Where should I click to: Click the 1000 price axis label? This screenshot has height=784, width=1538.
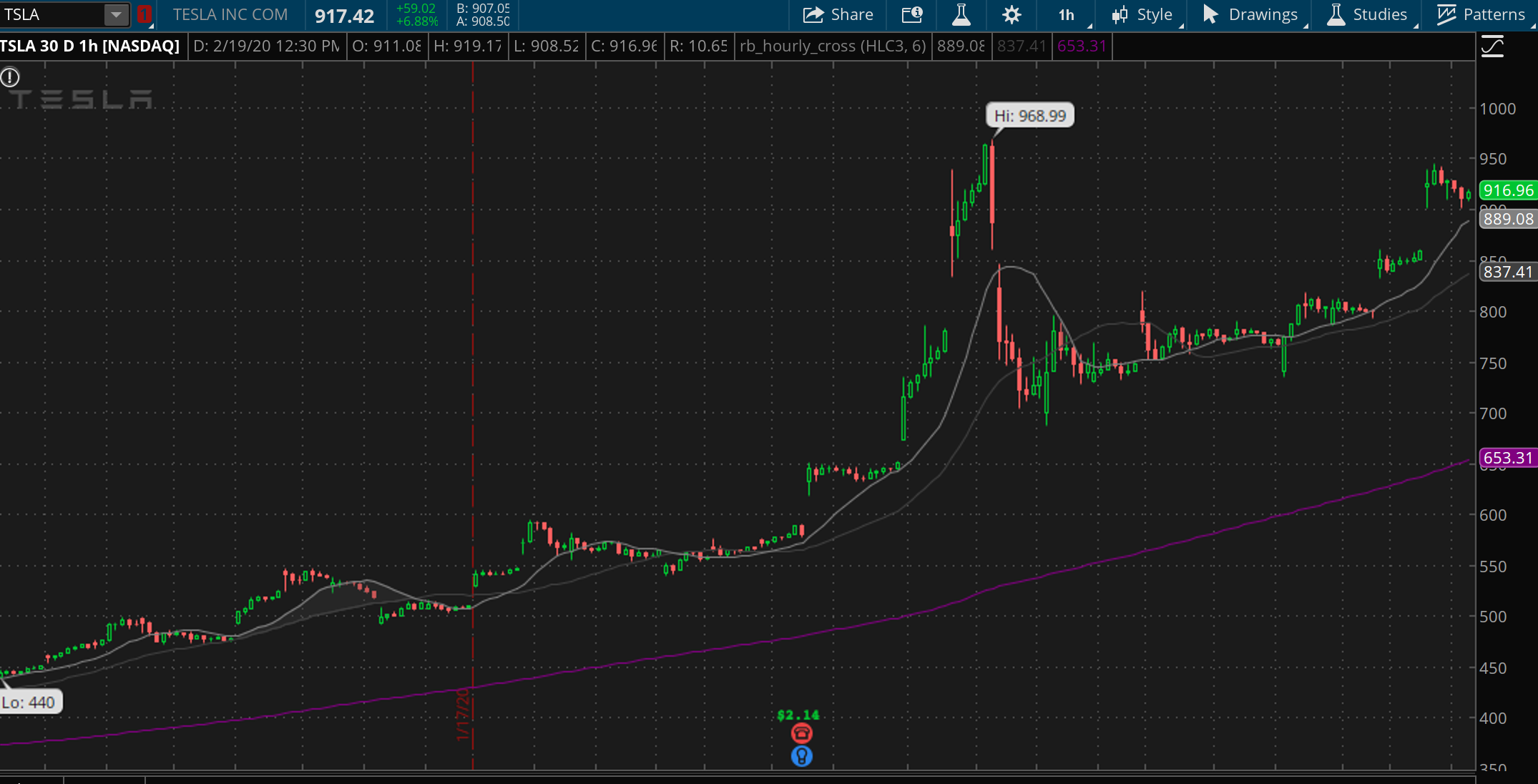pyautogui.click(x=1497, y=109)
